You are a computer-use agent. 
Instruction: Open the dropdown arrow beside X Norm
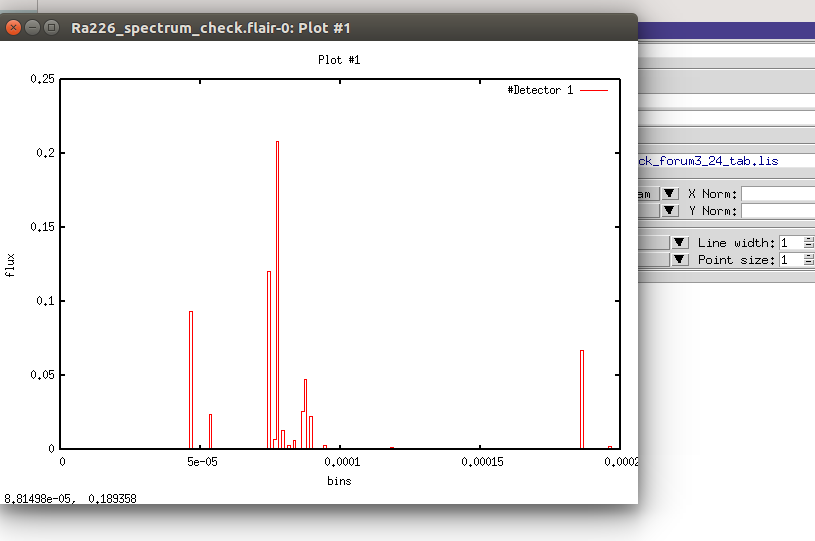[669, 194]
